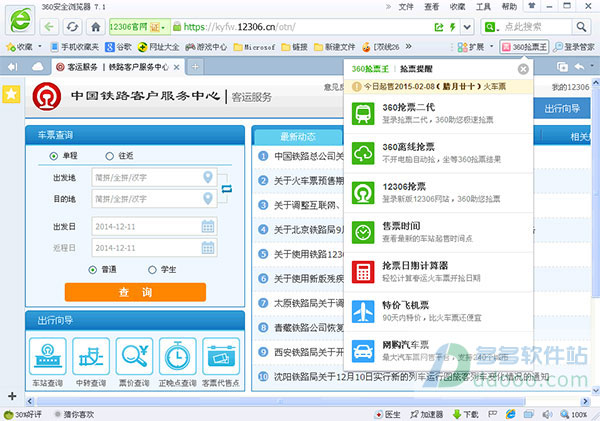
Task: Open the 100% zoom level control
Action: click(x=574, y=414)
